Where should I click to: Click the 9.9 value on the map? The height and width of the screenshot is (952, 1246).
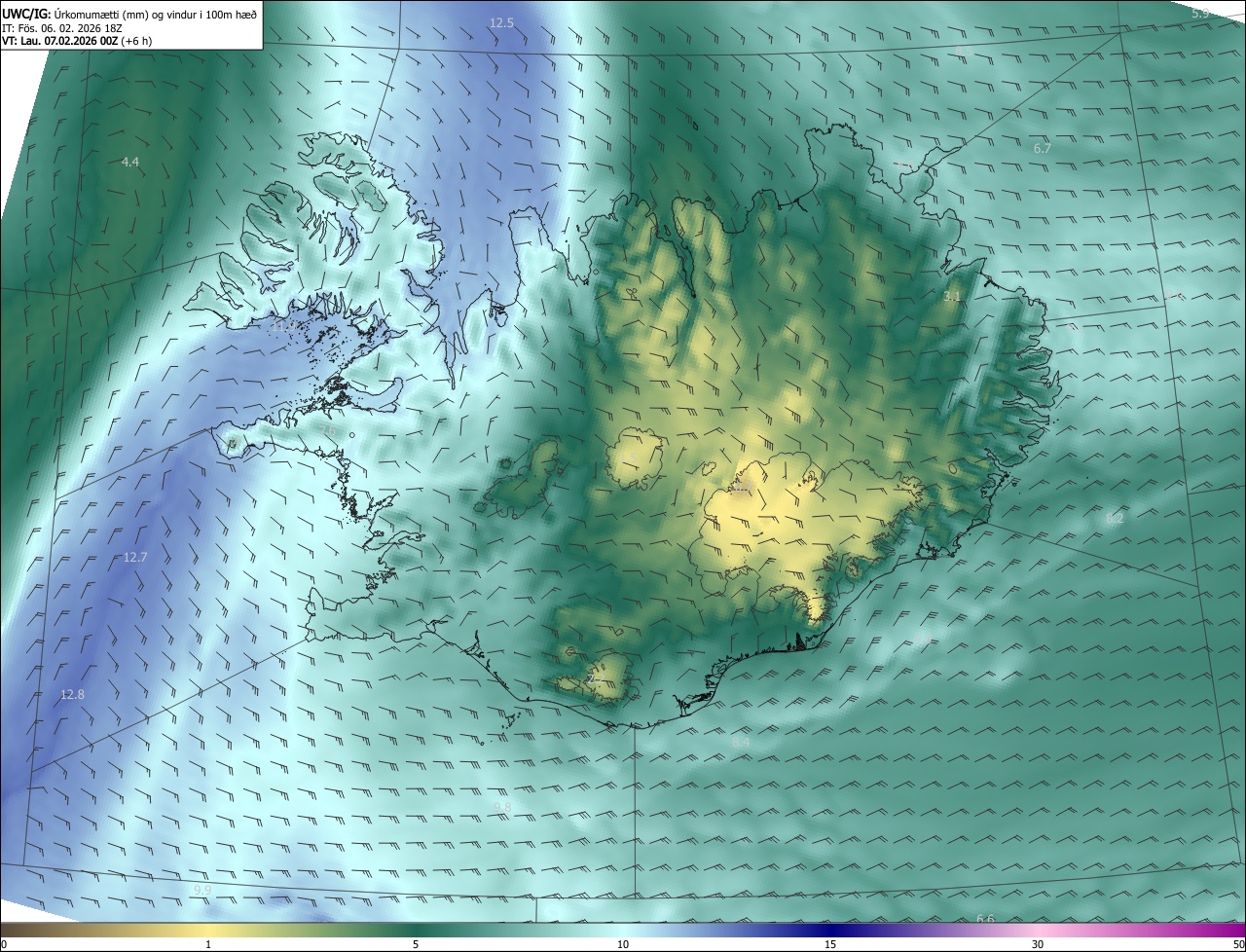tap(202, 891)
